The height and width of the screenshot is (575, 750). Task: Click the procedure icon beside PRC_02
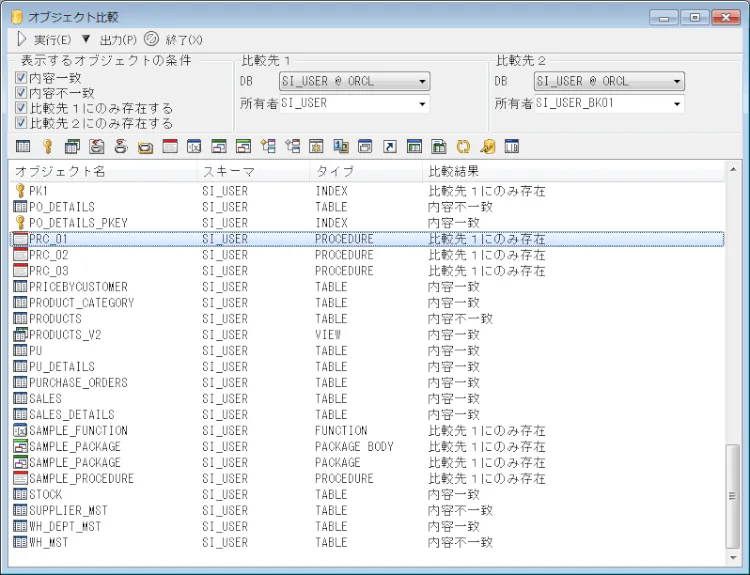tap(20, 254)
